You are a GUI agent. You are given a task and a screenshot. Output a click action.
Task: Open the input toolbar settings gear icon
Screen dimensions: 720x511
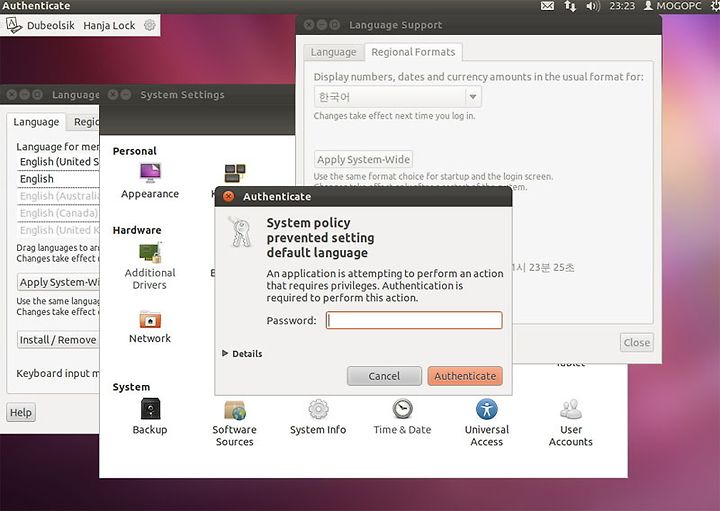pos(150,25)
